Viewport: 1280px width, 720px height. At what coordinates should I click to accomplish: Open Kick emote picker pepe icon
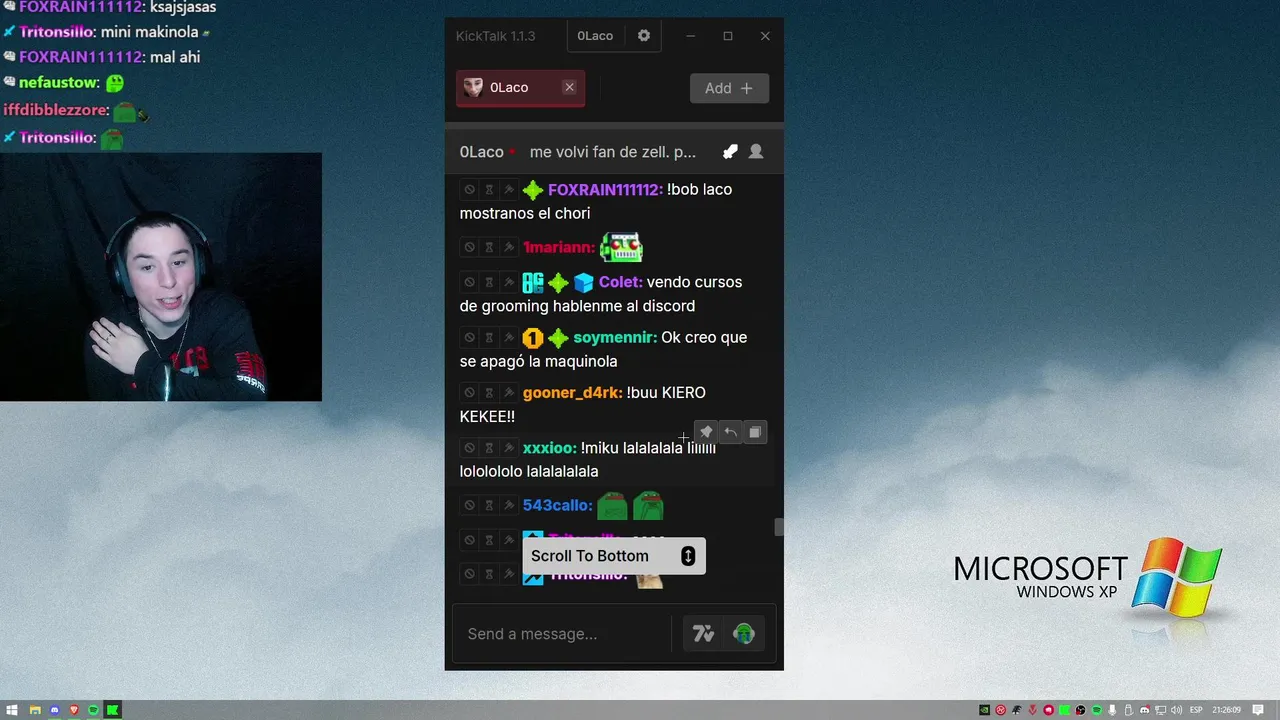tap(743, 634)
